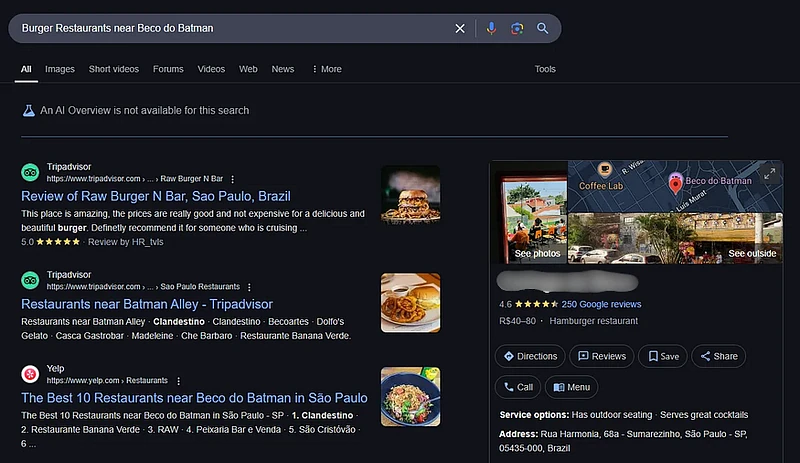Screen dimensions: 800x463
Task: Click the Beco do Batman red map pin
Action: (x=675, y=184)
